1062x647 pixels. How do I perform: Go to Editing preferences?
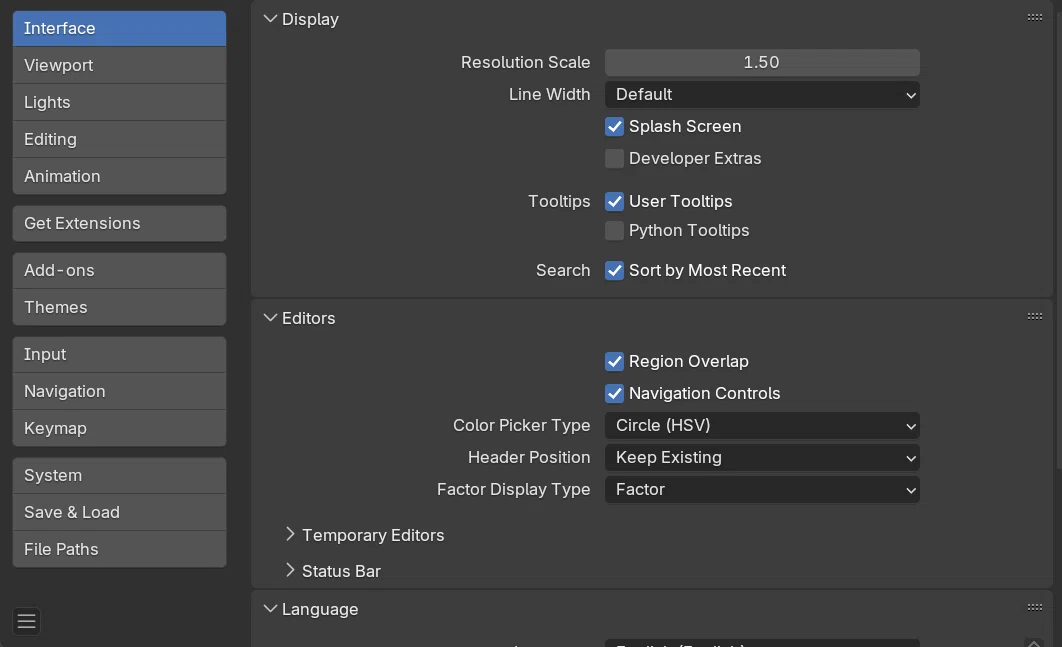coord(119,140)
